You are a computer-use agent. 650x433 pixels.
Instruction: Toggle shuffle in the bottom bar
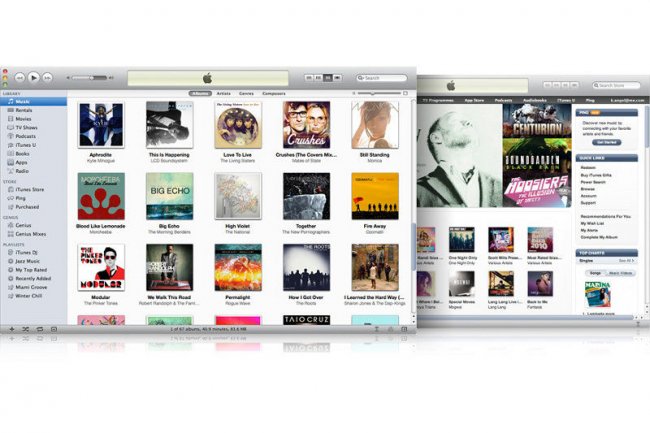[25, 328]
